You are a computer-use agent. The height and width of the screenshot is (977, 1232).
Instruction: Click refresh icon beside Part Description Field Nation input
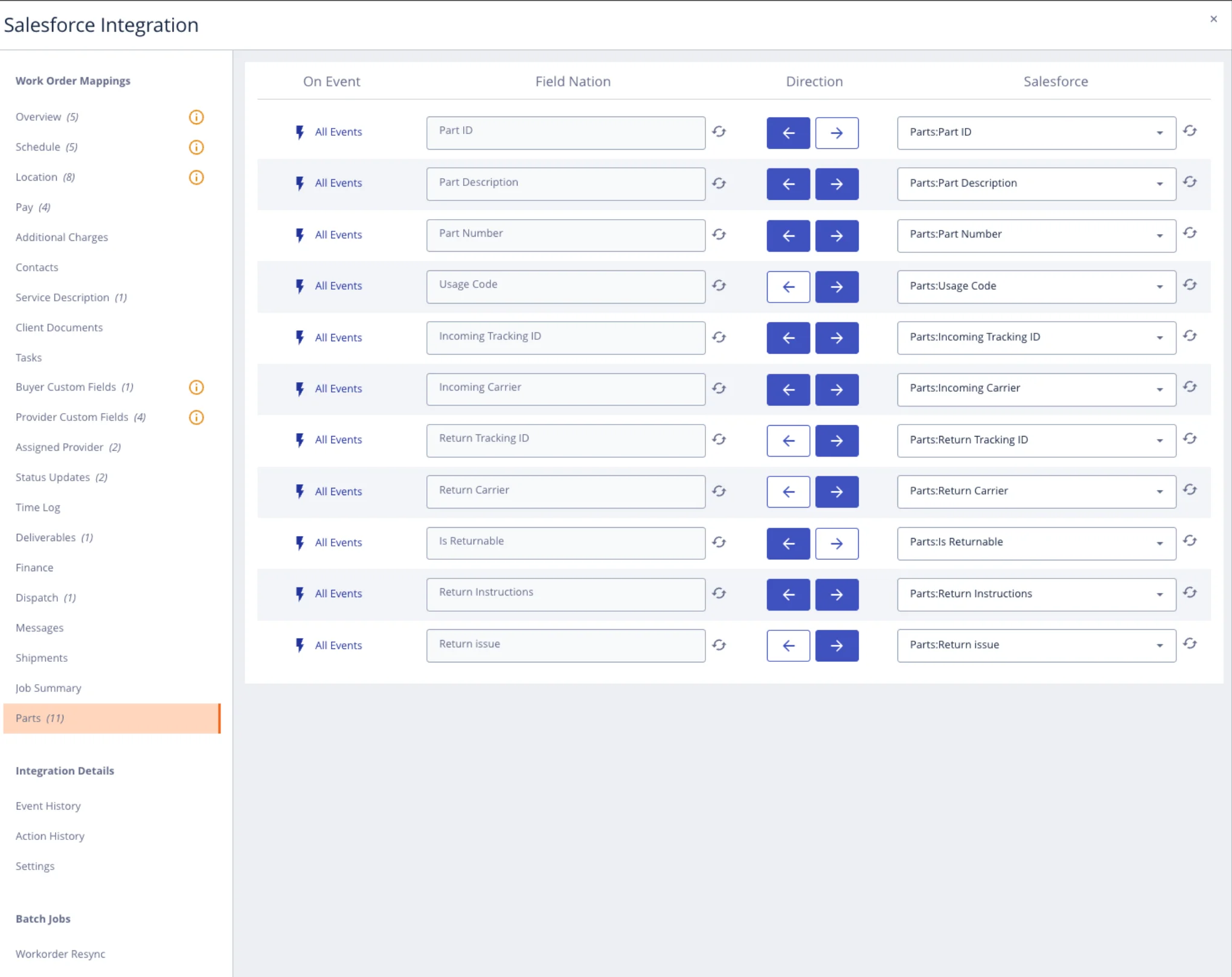(719, 183)
